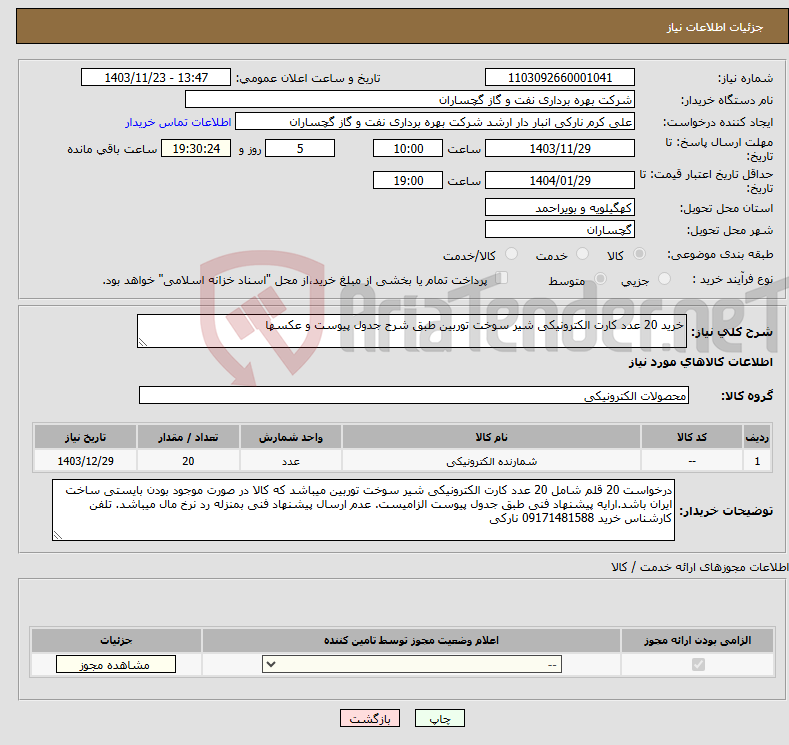Click the ردیف column header
This screenshot has height=745, width=789.
[757, 437]
